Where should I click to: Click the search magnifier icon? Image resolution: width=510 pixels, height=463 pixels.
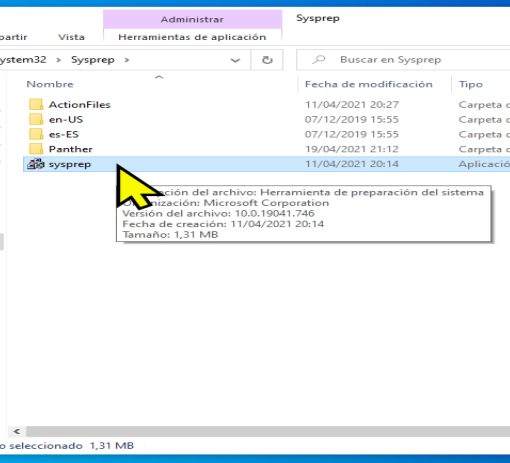319,60
